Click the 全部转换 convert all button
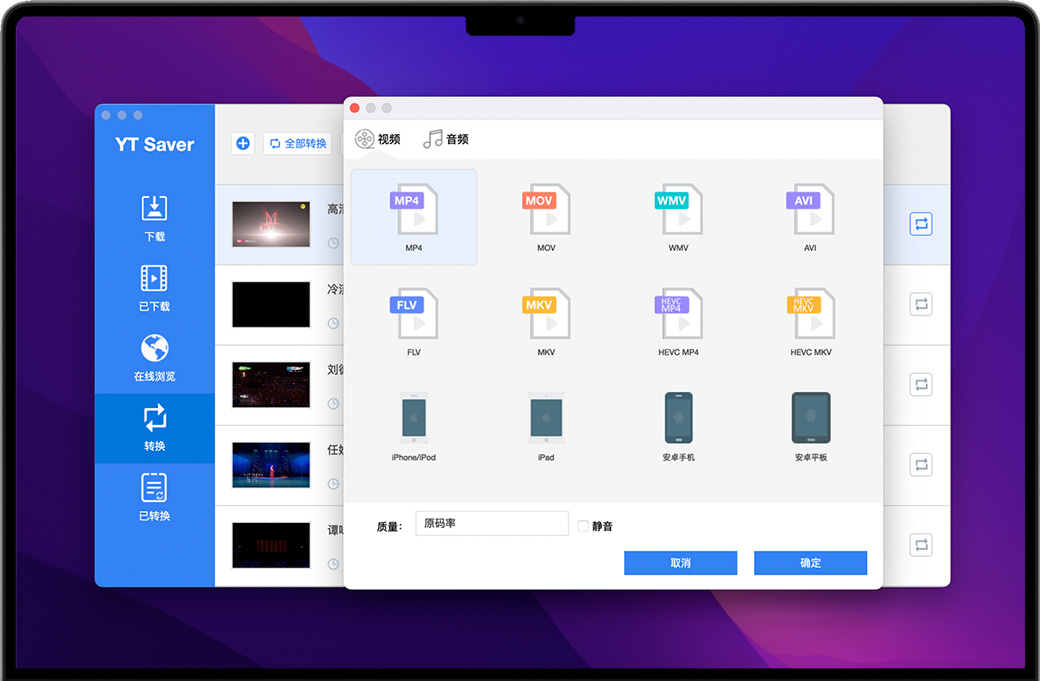Image resolution: width=1040 pixels, height=681 pixels. pos(298,144)
